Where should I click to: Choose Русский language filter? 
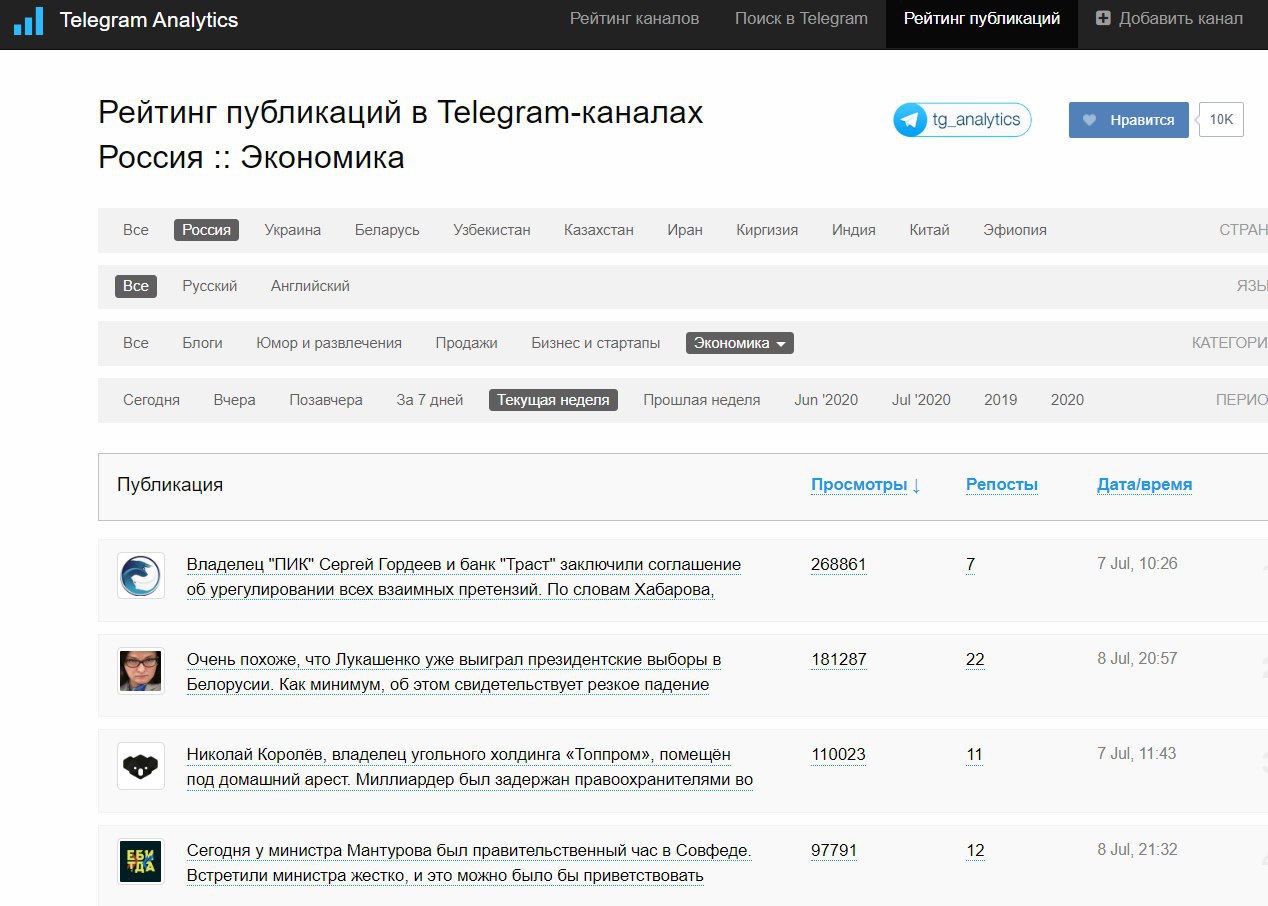210,286
